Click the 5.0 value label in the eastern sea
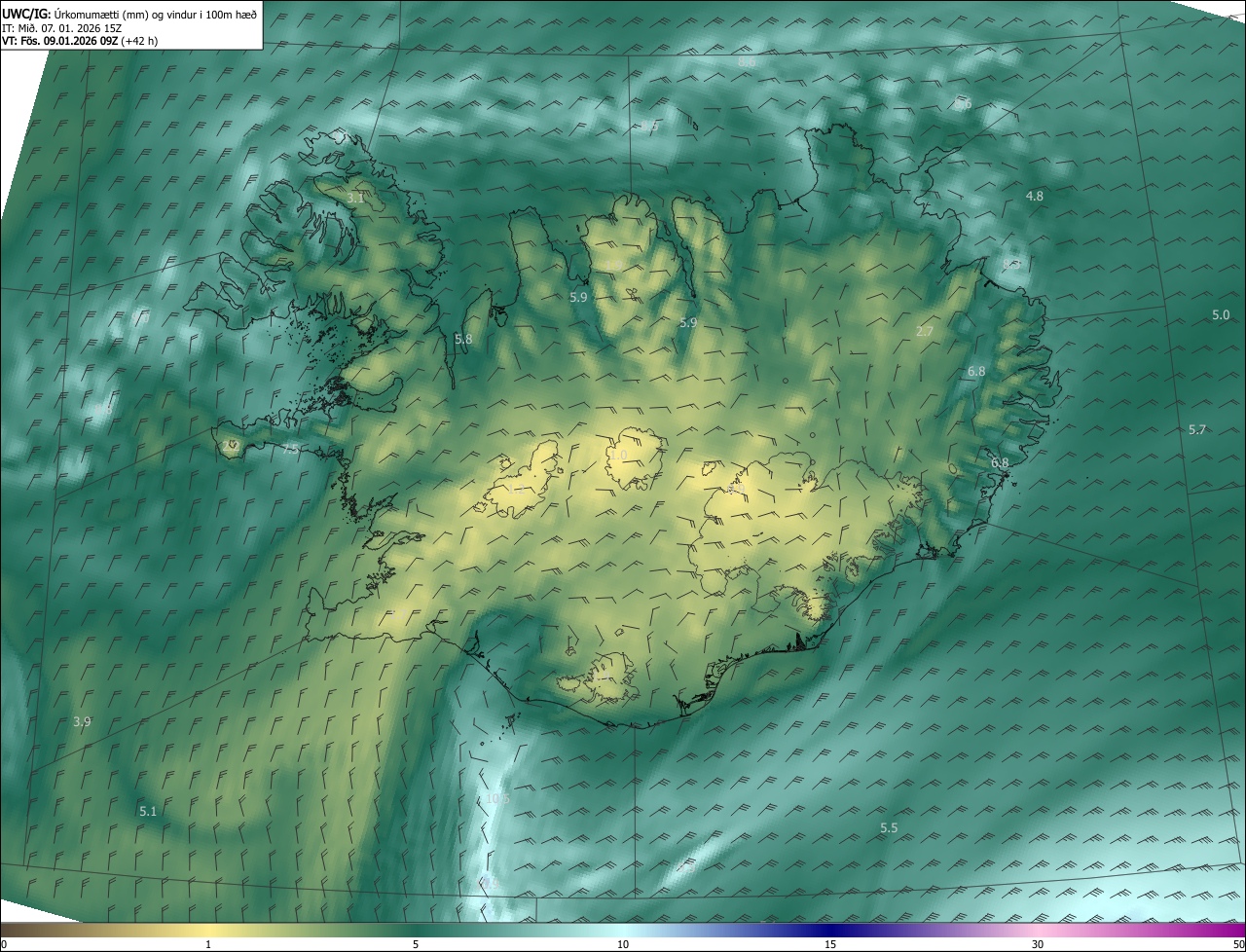Viewport: 1246px width, 952px height. point(1221,314)
